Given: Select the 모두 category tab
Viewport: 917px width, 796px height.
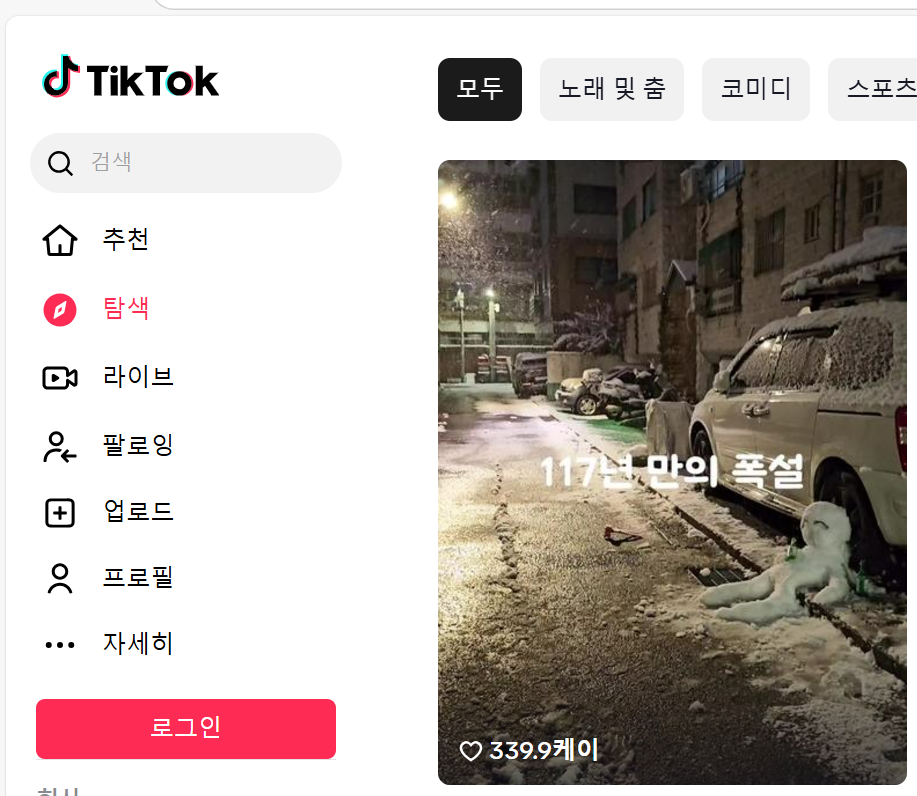Looking at the screenshot, I should click(x=480, y=89).
